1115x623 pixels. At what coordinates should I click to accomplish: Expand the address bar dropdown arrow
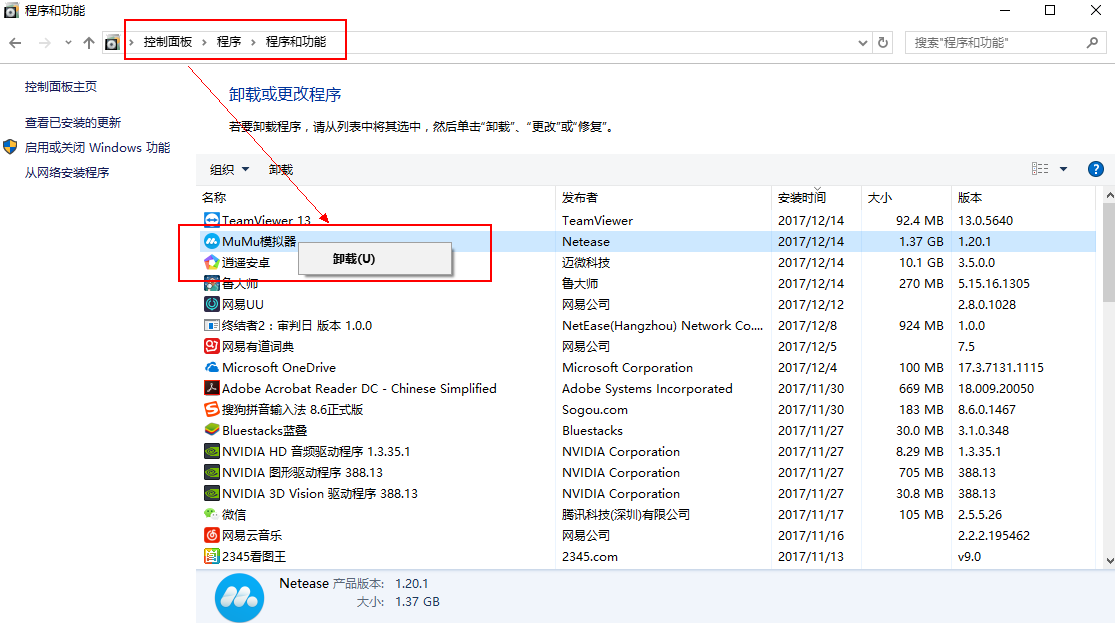pos(862,42)
